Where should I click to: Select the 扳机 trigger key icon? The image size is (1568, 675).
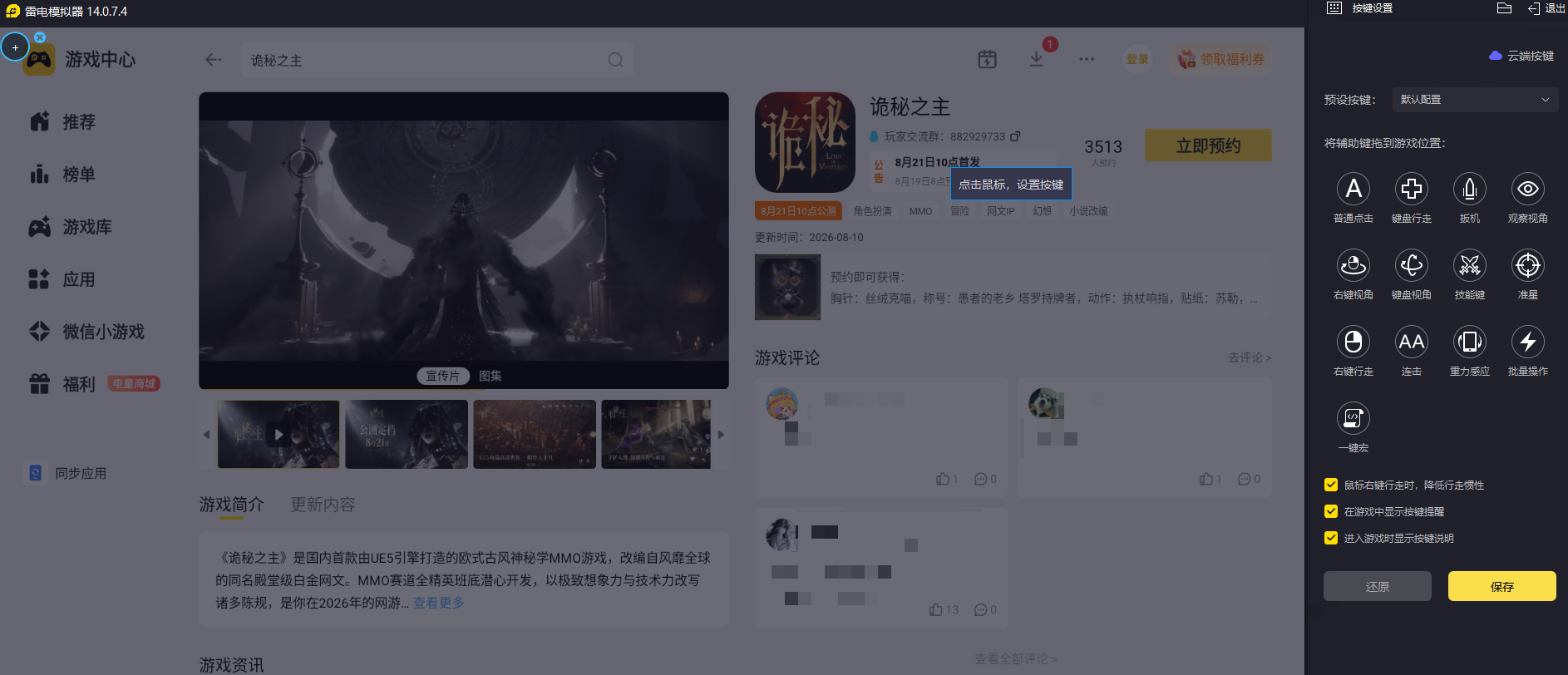[1470, 189]
